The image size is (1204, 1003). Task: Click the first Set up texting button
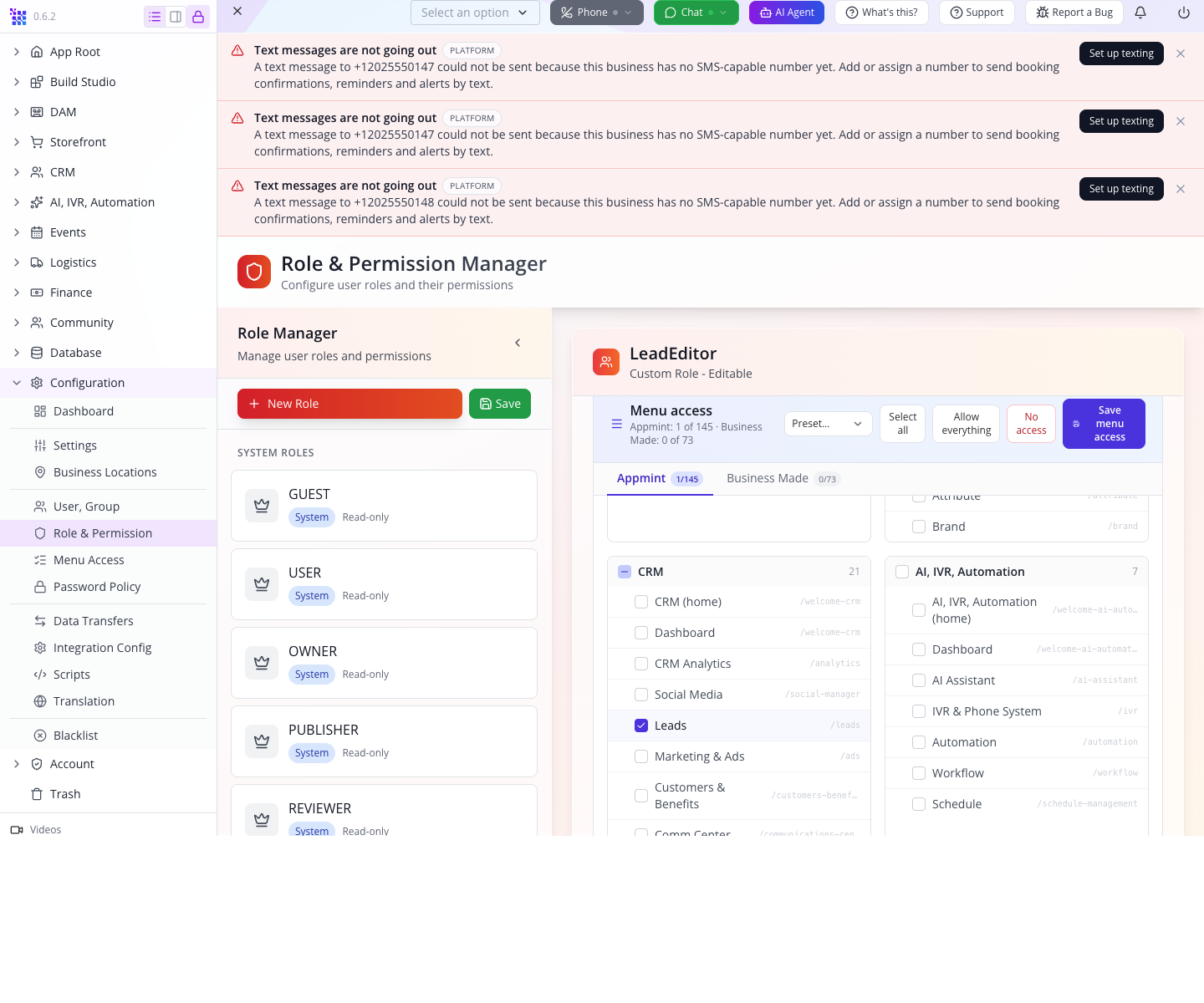(1121, 53)
